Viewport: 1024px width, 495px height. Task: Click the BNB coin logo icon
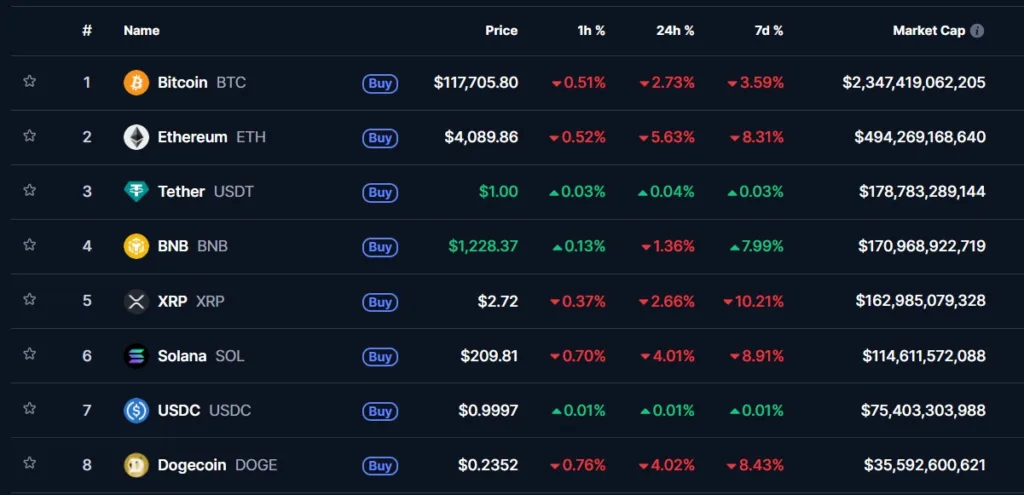(136, 246)
